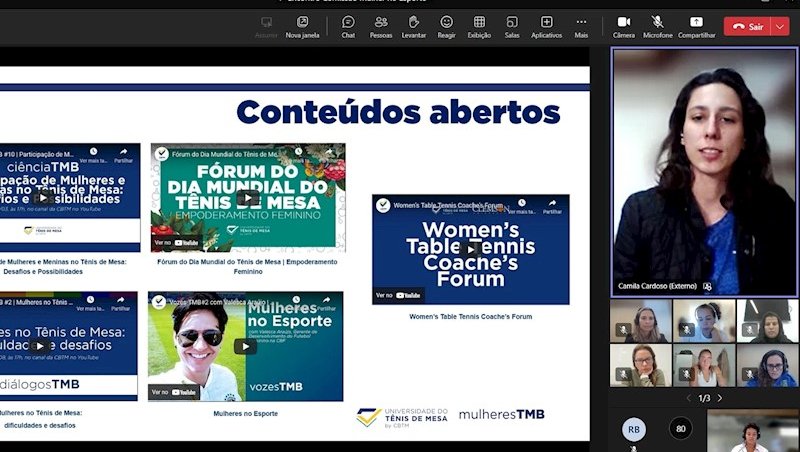Viewport: 800px width, 452px height.
Task: Leave the meeting with Sair
Action: pyautogui.click(x=748, y=27)
